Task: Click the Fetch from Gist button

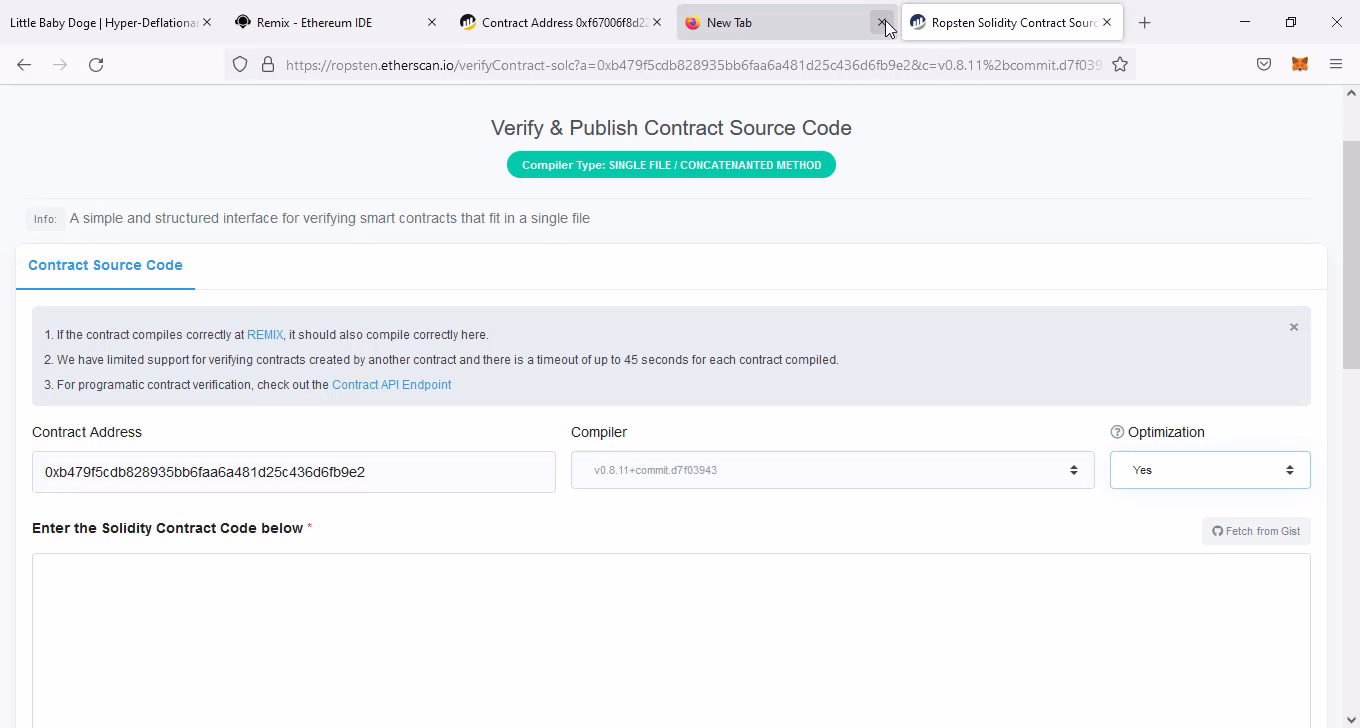Action: [1256, 531]
